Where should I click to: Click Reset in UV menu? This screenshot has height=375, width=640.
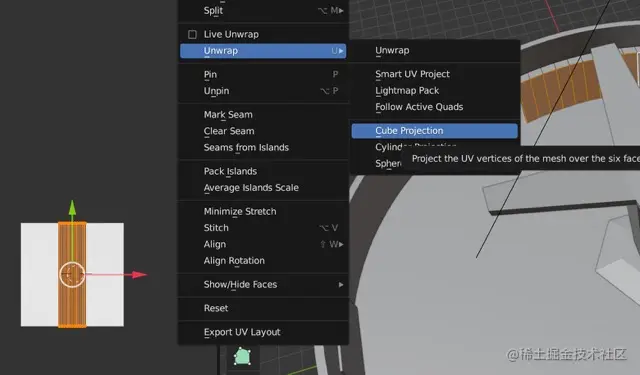(263, 308)
